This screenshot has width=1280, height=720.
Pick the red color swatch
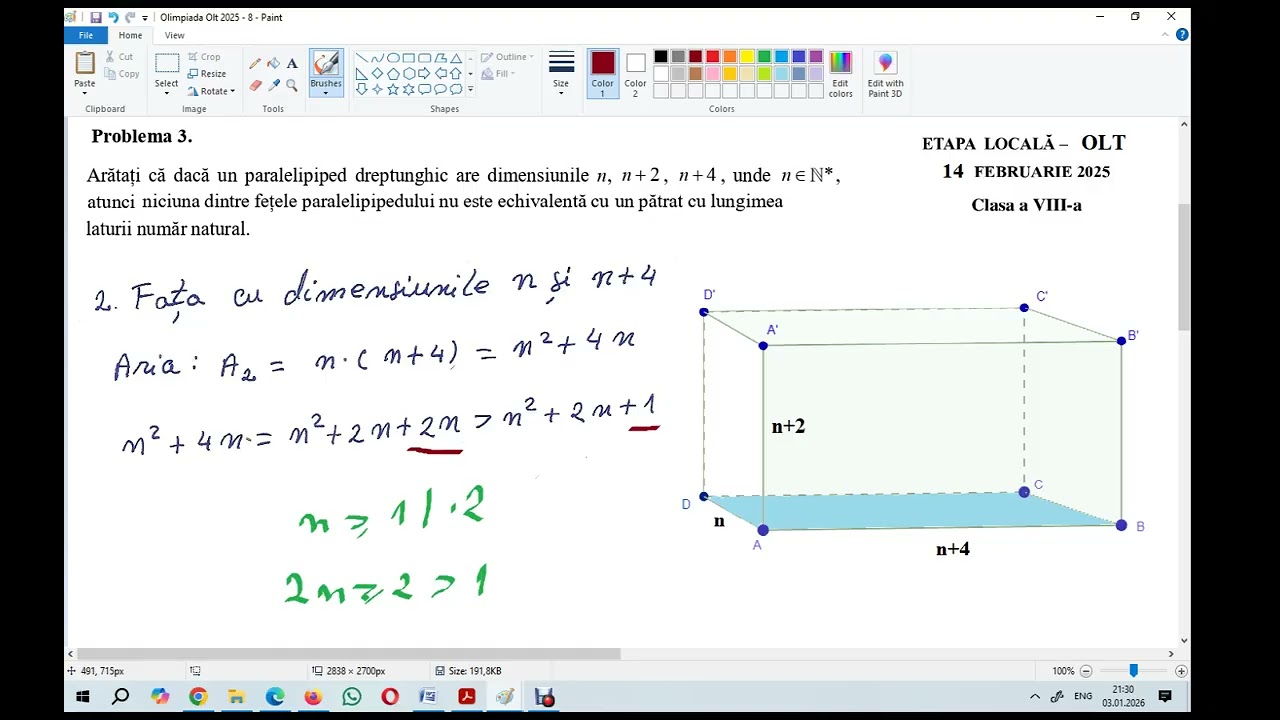(x=712, y=57)
